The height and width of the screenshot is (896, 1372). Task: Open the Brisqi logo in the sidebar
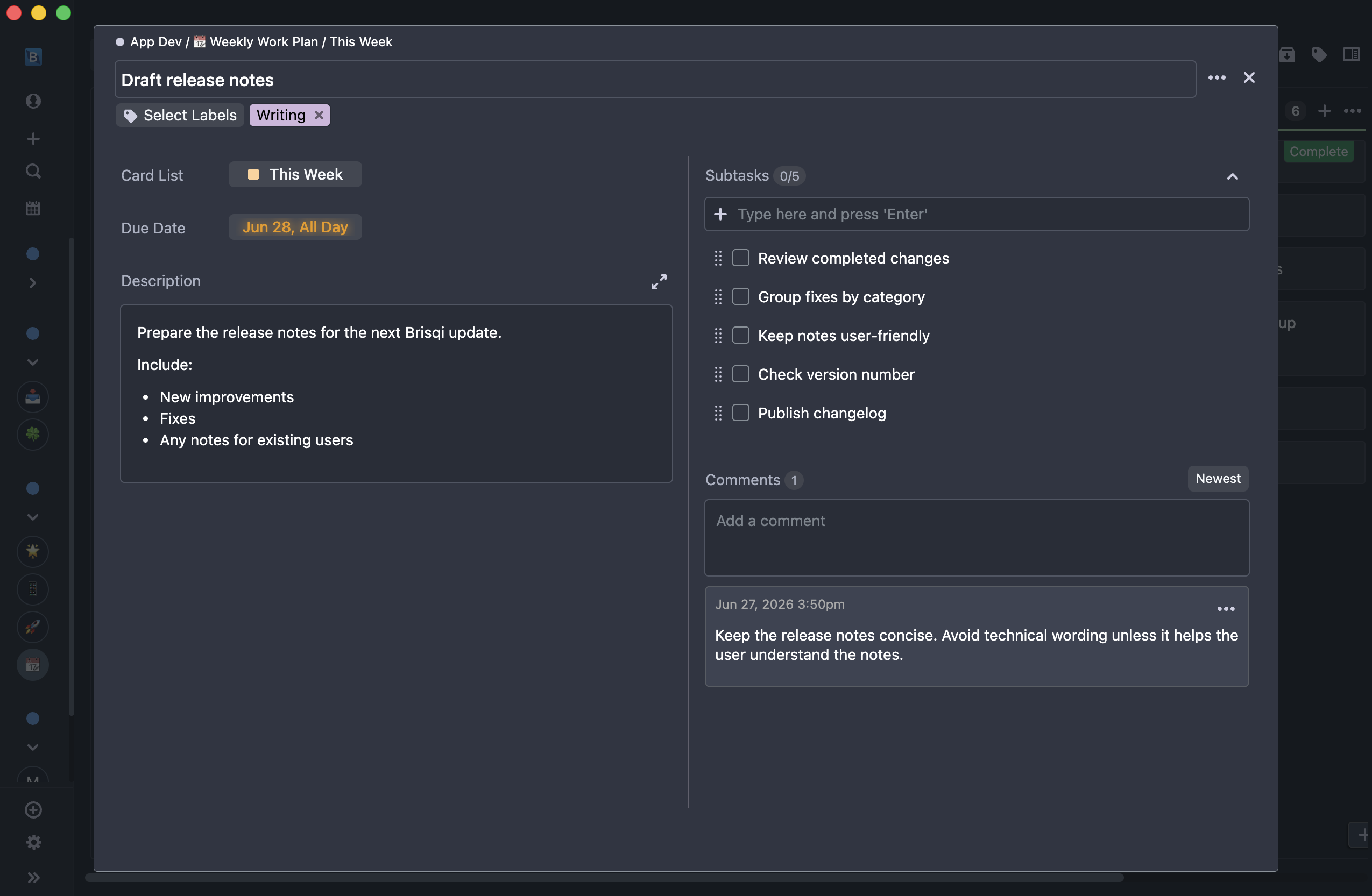tap(33, 56)
